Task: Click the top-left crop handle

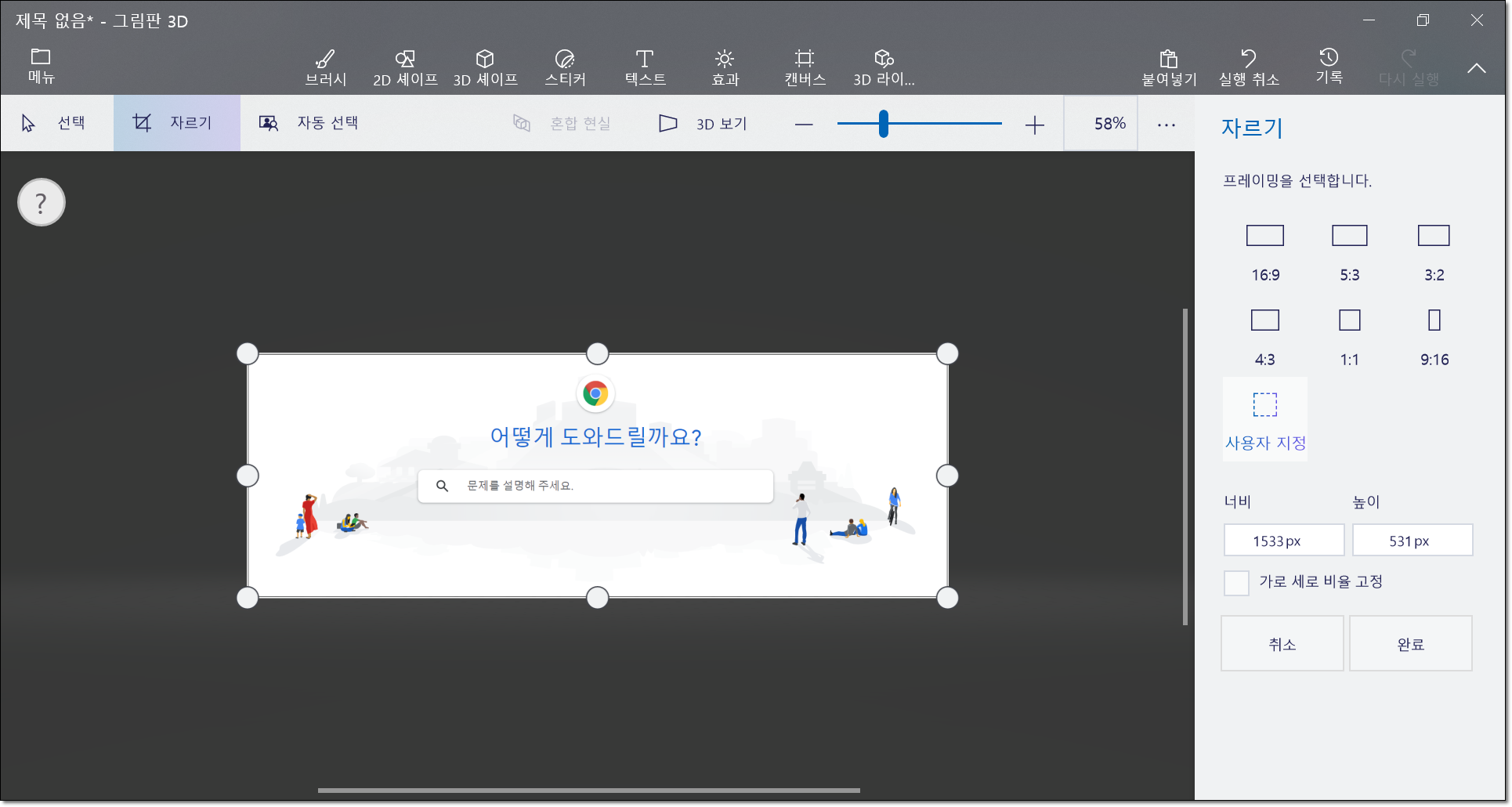Action: point(248,353)
